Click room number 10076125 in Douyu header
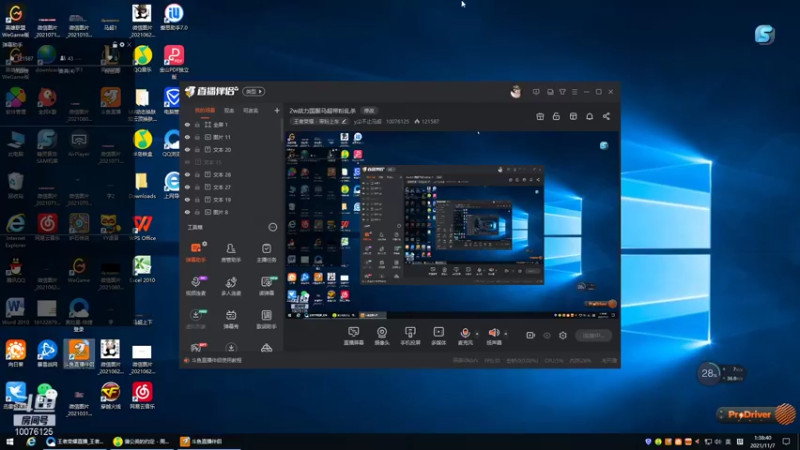This screenshot has width=800, height=450. point(397,121)
